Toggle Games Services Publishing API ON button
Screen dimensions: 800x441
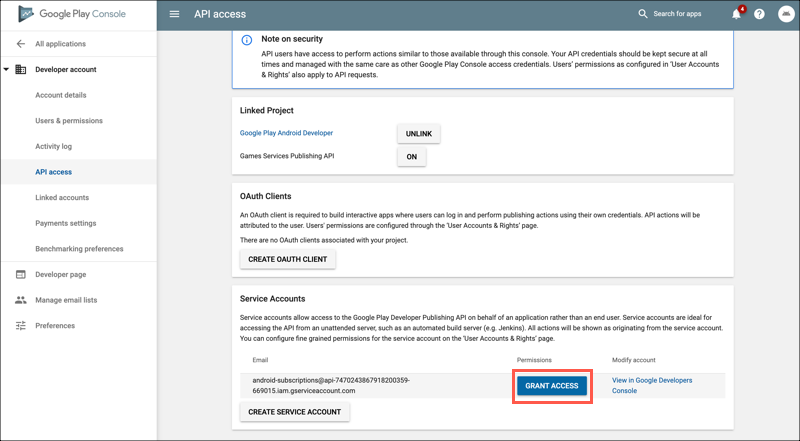[411, 157]
